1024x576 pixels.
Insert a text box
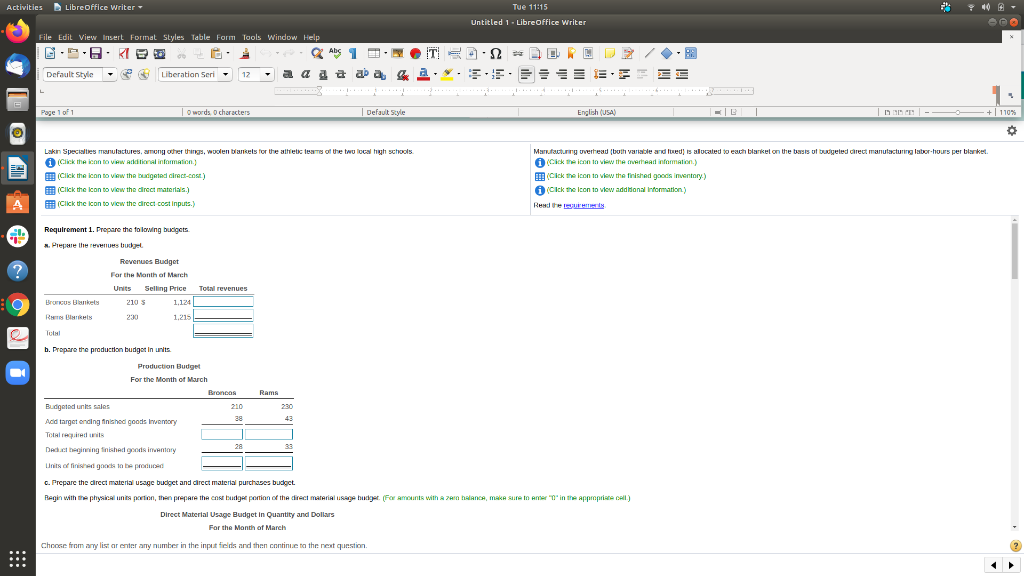432,54
